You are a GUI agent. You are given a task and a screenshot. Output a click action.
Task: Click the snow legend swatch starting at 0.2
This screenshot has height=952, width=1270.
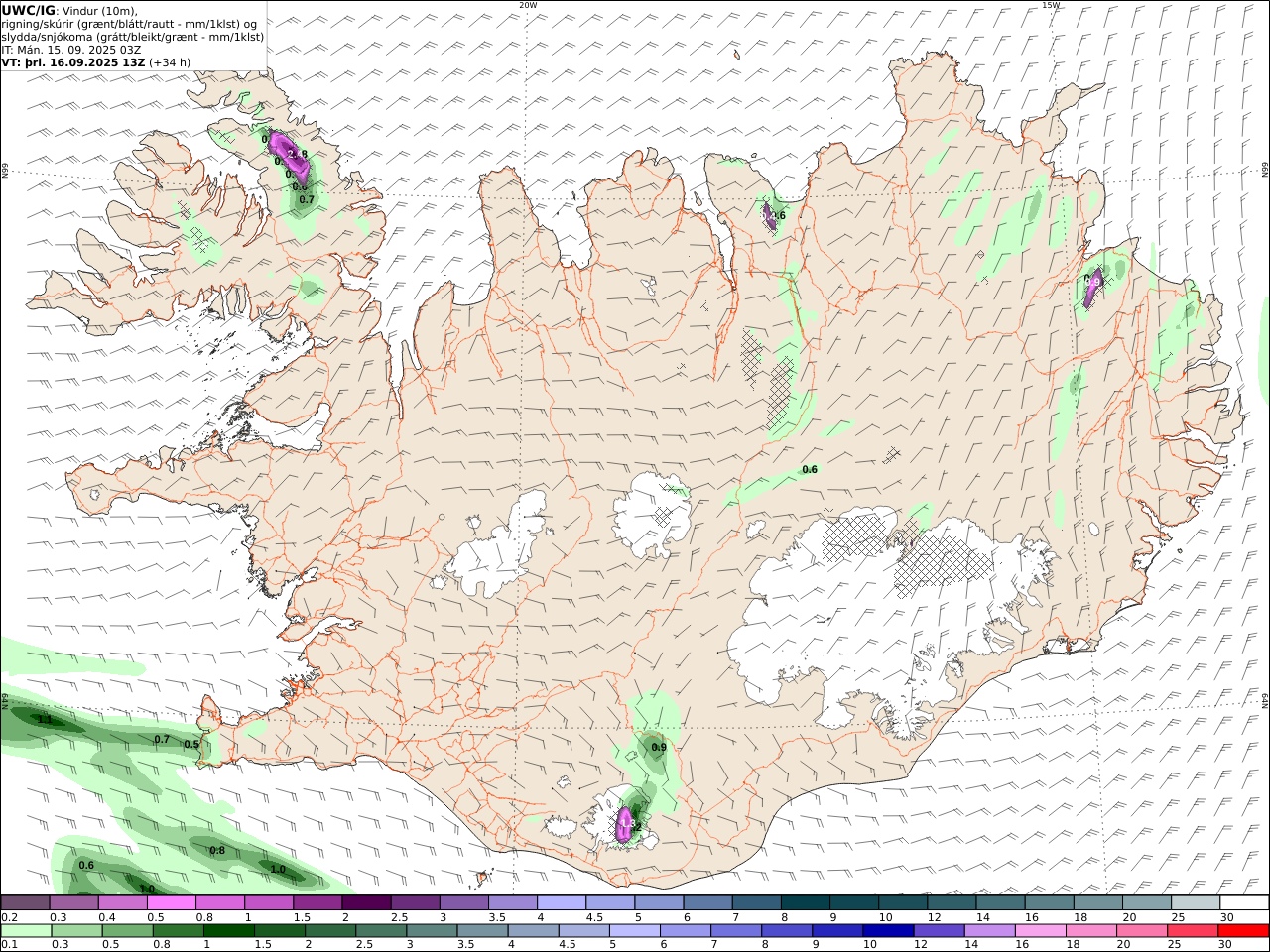26,903
